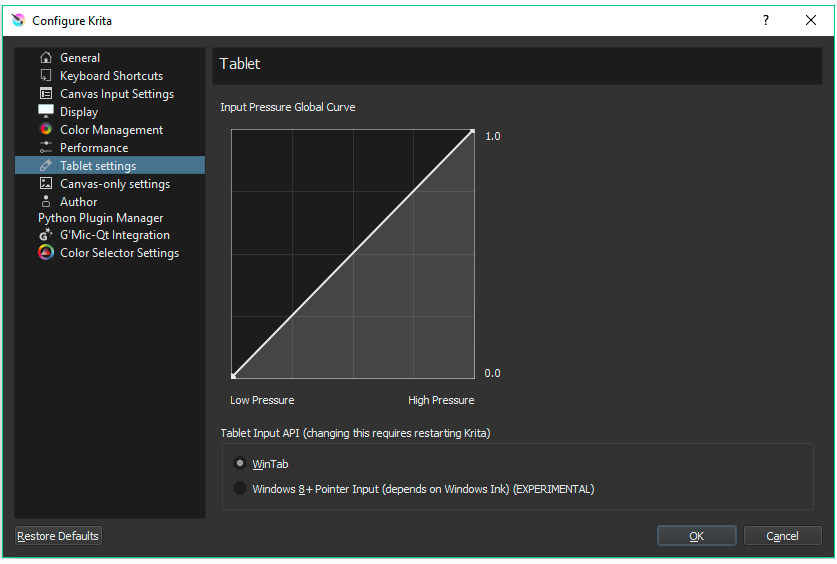Click the General home icon
Viewport: 837px width, 564px height.
click(46, 57)
